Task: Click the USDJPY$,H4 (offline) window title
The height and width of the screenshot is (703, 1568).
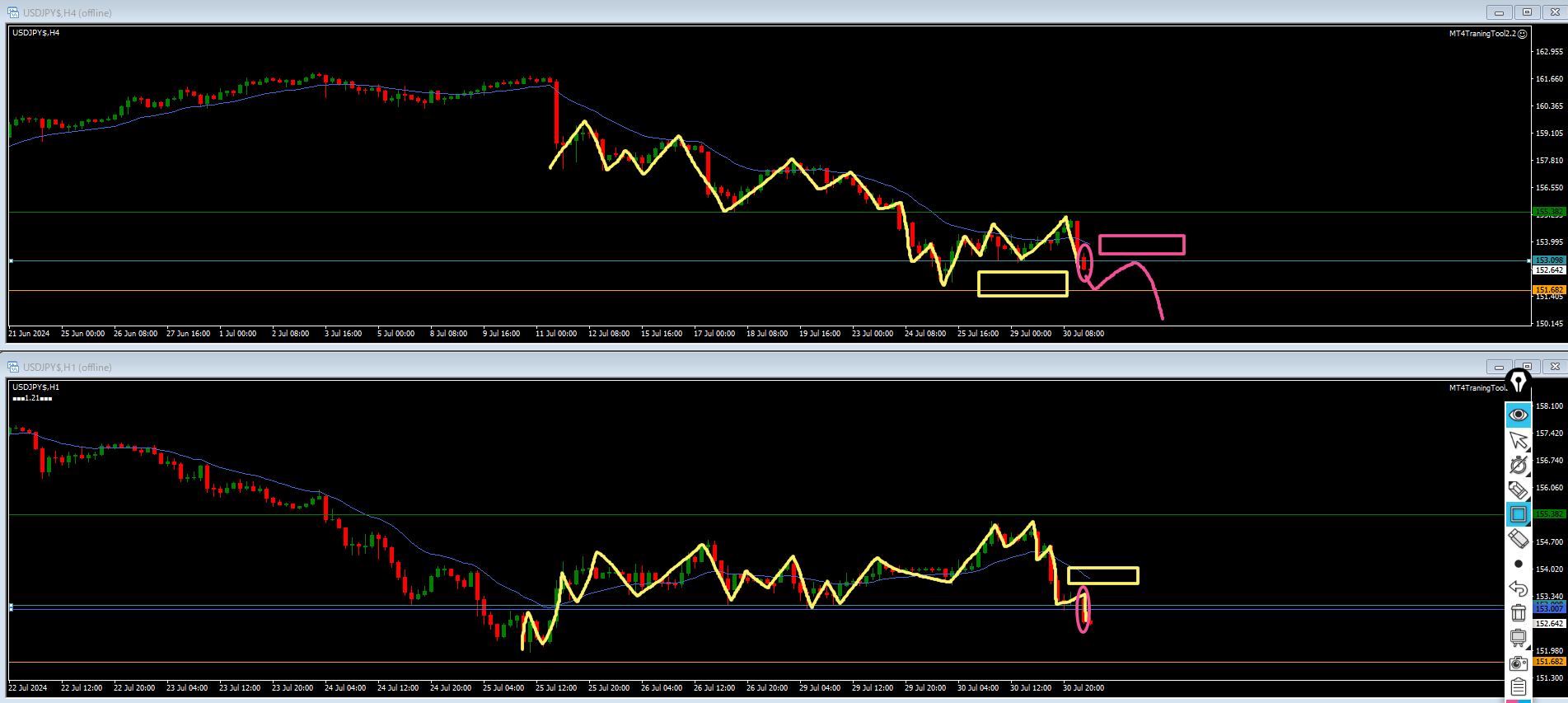Action: [67, 13]
